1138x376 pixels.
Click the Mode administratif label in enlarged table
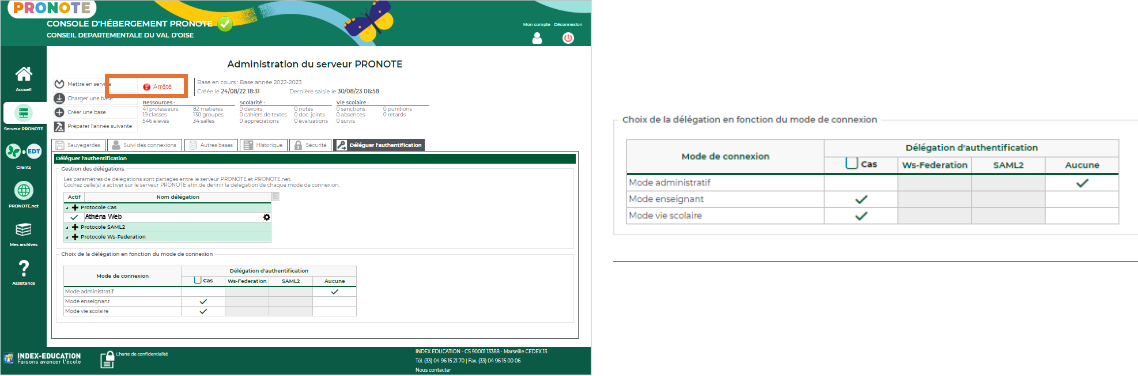tap(669, 183)
